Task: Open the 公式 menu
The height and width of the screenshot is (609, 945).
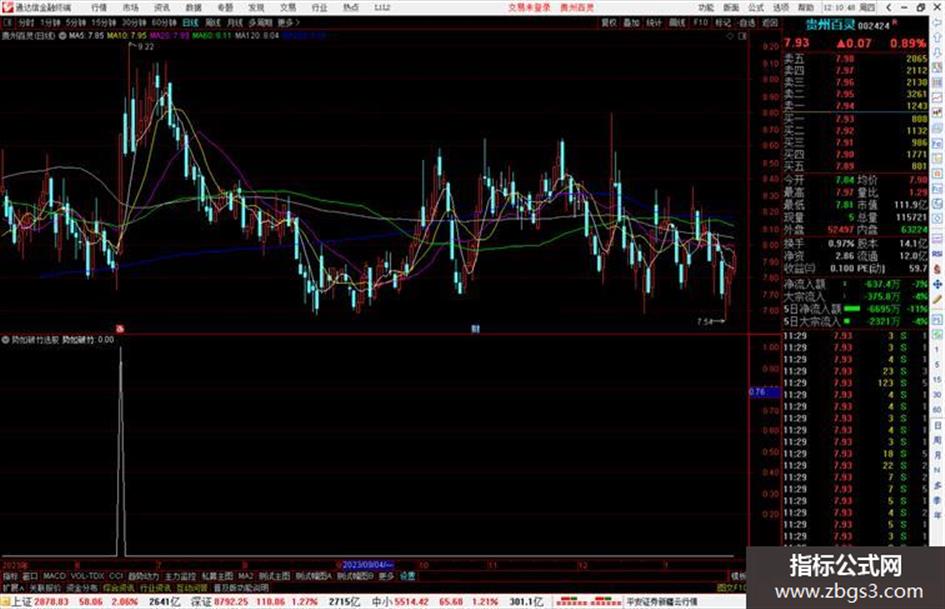Action: click(756, 7)
